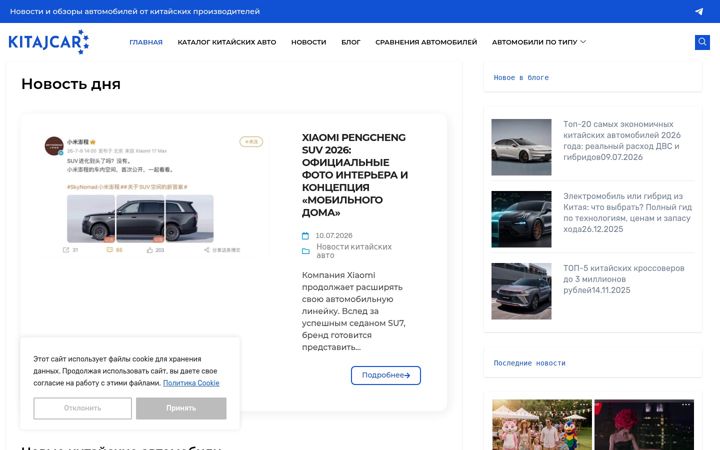Open the Политика Cookie link

(x=191, y=383)
